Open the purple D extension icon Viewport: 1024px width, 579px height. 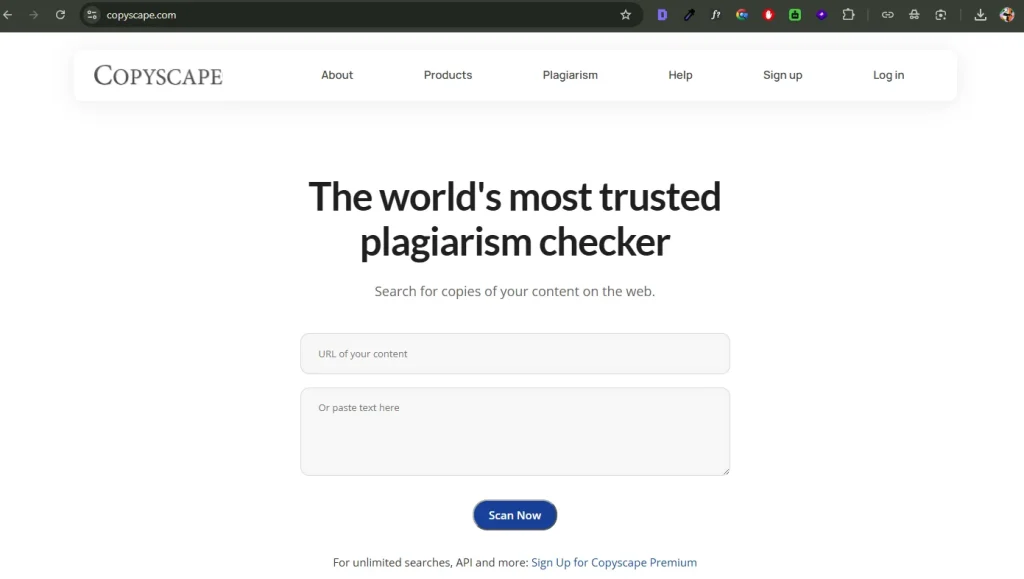pos(662,14)
